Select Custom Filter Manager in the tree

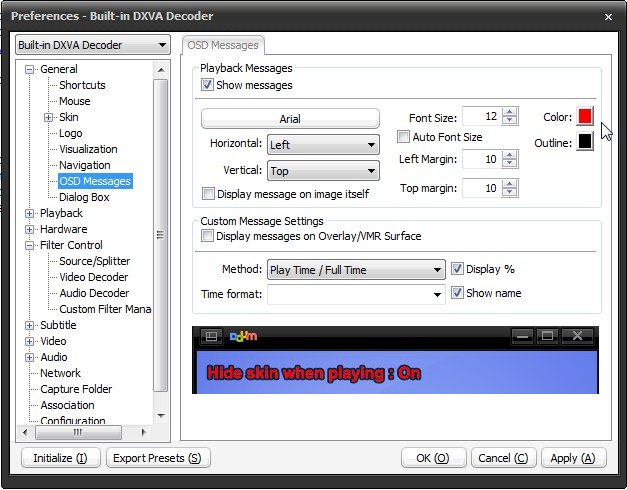[105, 309]
